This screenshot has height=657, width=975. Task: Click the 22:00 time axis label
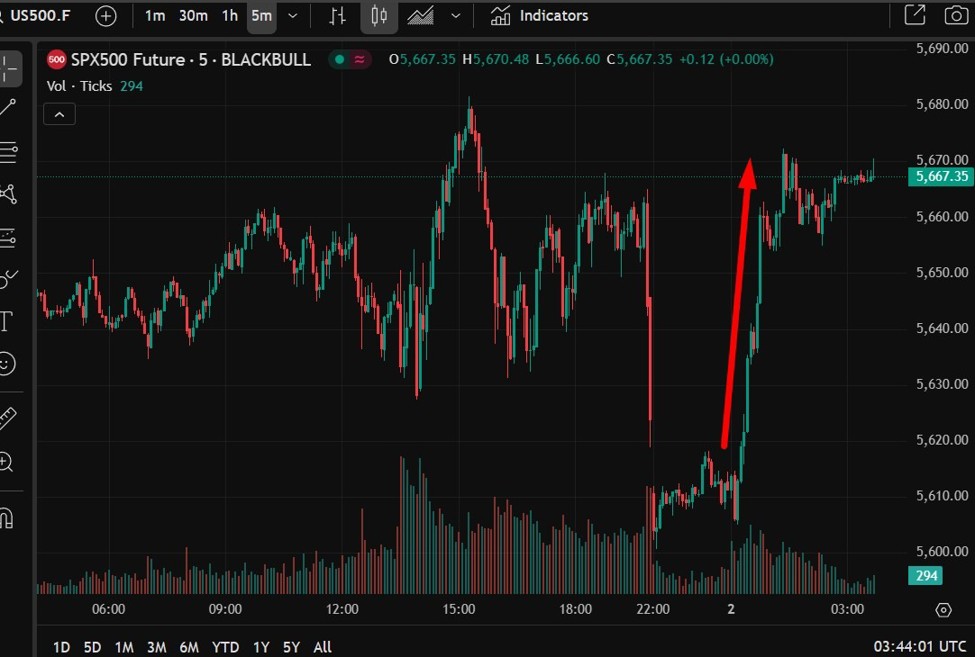pos(653,609)
